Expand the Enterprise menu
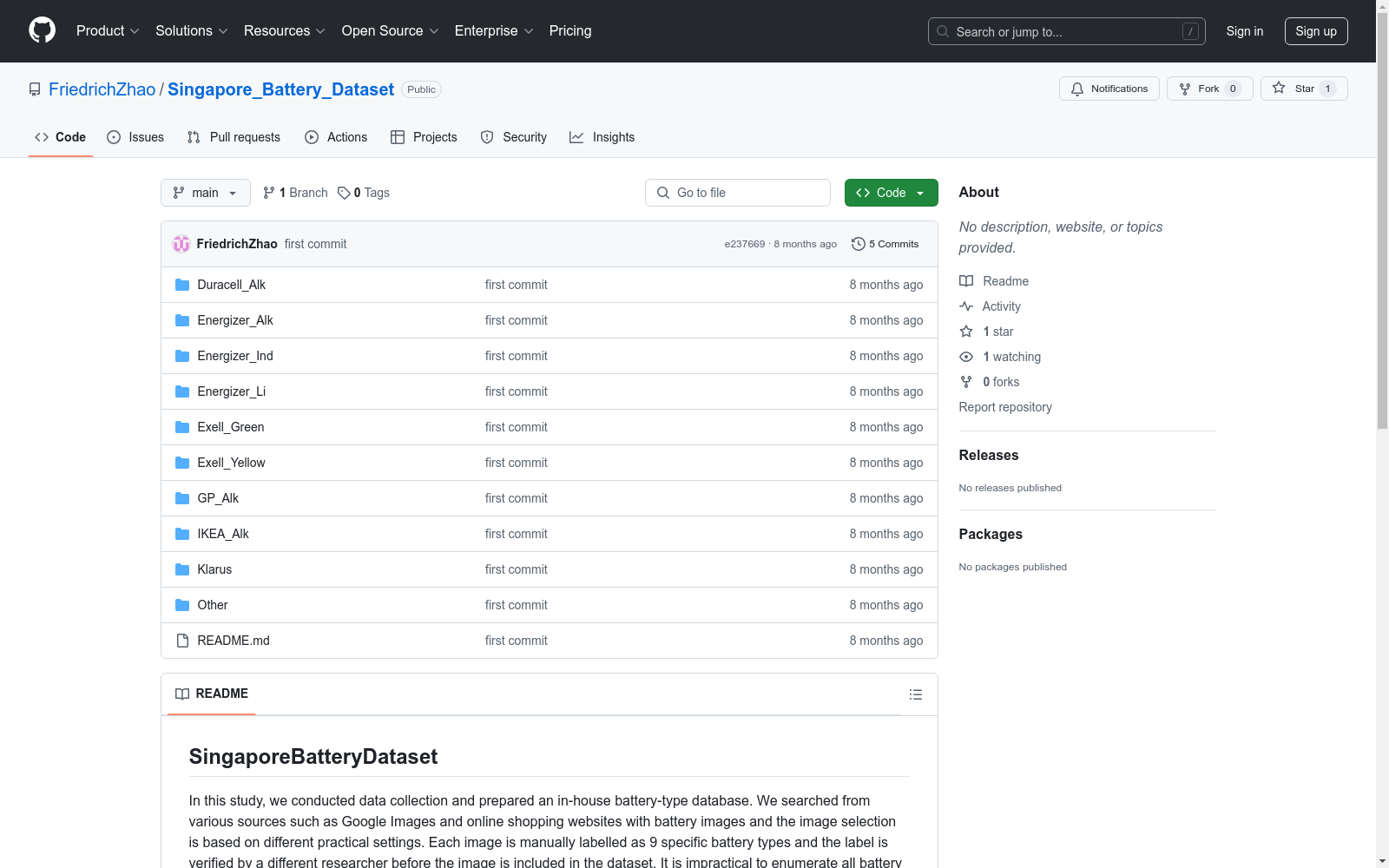Image resolution: width=1389 pixels, height=868 pixels. click(x=494, y=30)
